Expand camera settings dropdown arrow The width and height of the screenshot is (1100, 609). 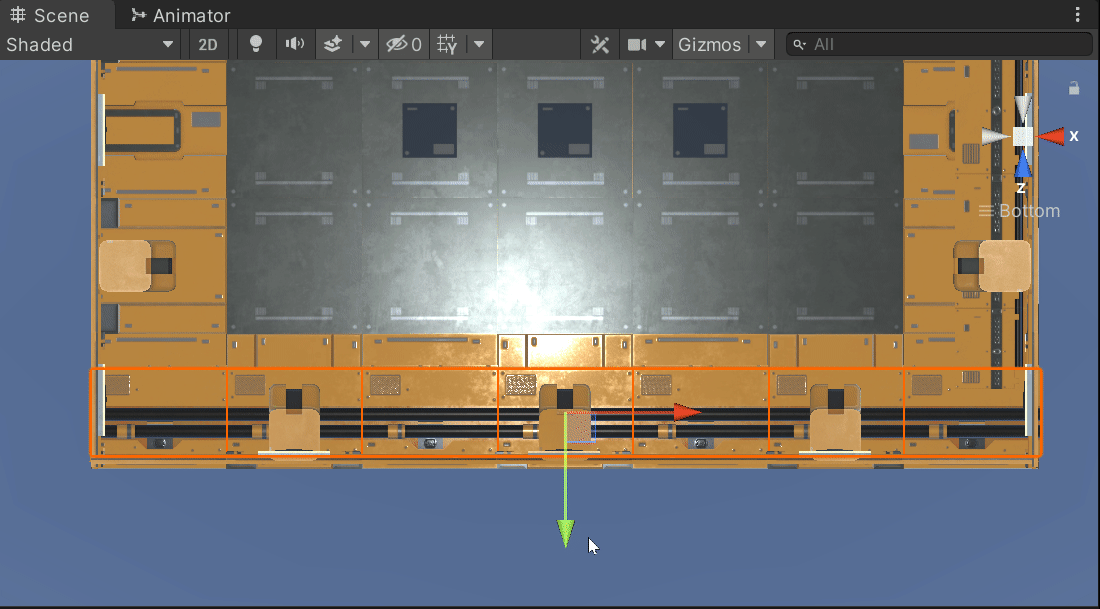(660, 44)
